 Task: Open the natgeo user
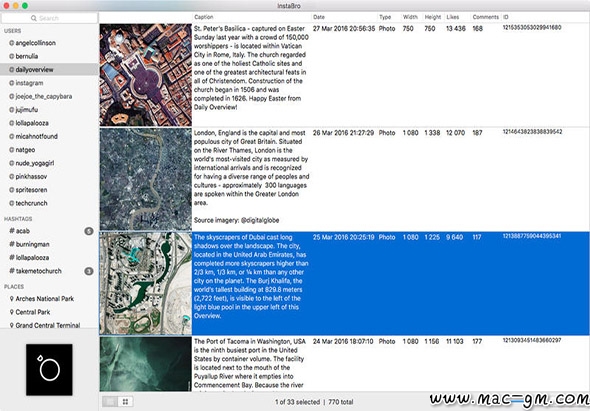[x=25, y=150]
